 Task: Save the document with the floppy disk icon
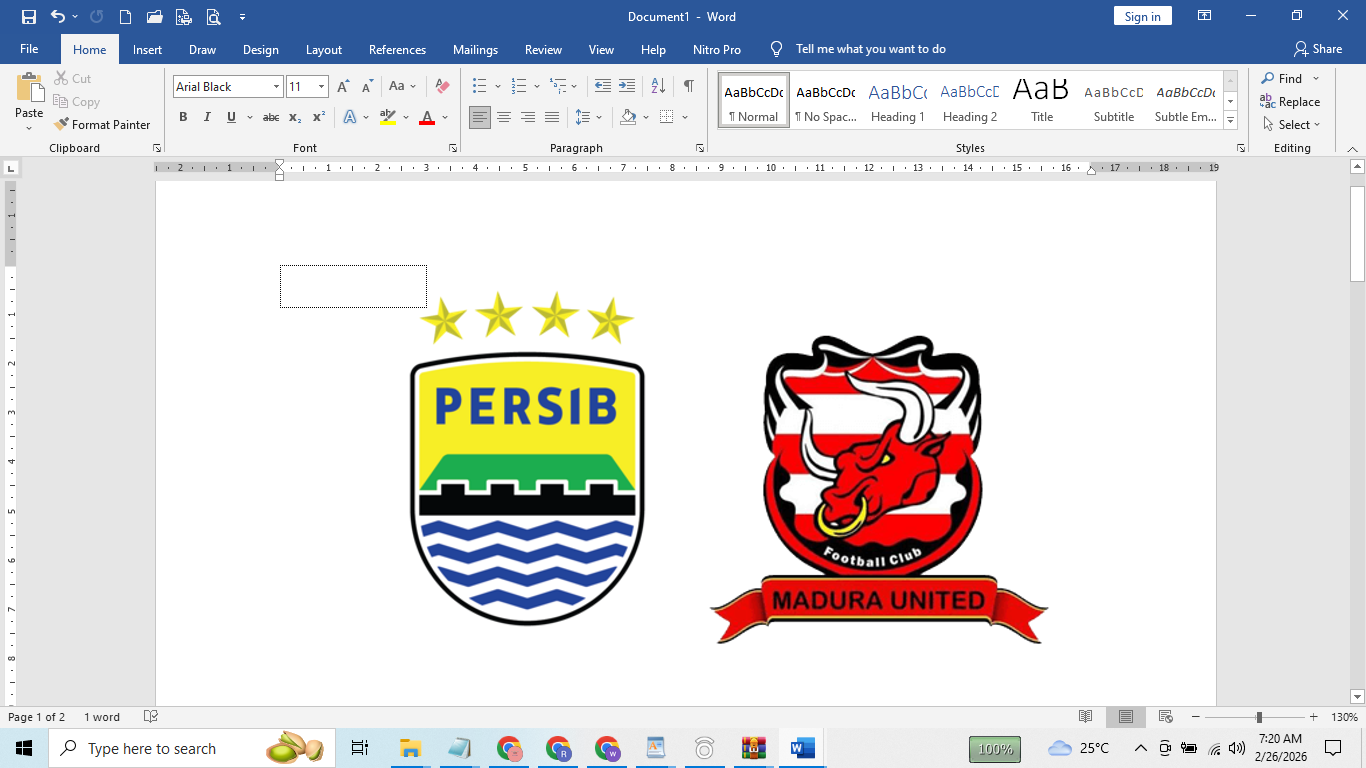click(28, 17)
